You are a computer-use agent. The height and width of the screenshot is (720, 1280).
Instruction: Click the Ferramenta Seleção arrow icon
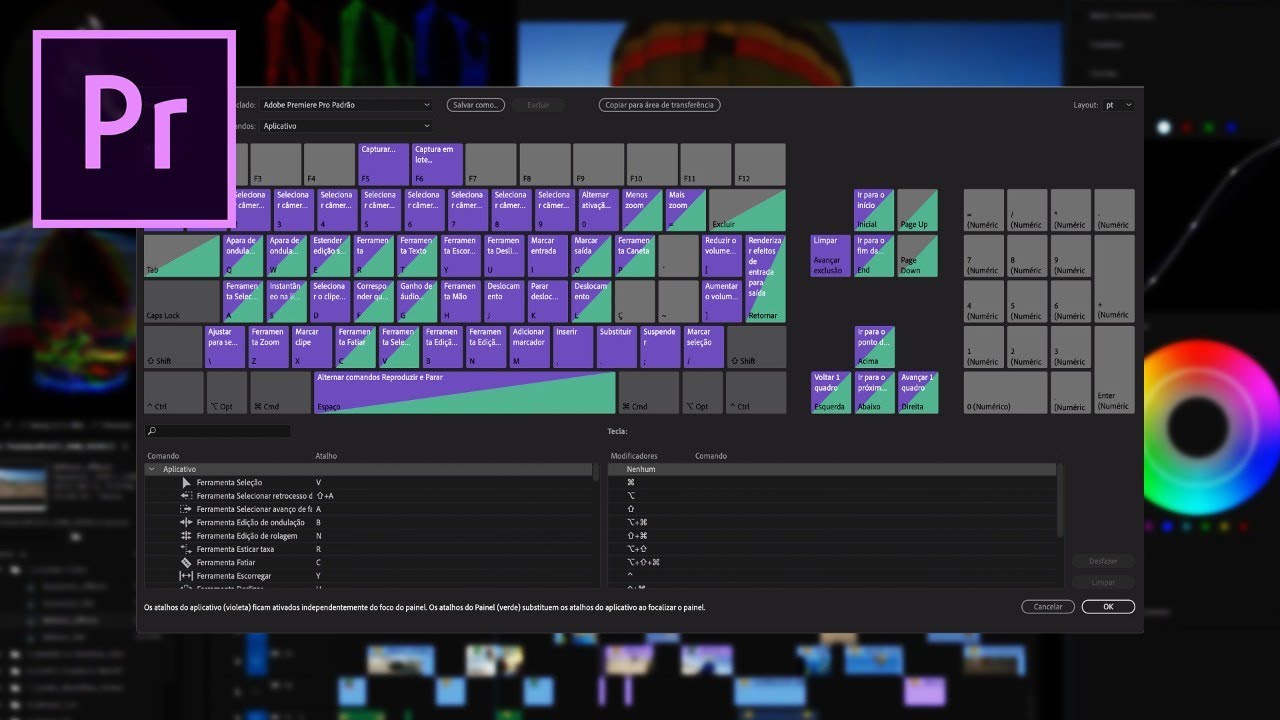pyautogui.click(x=186, y=482)
